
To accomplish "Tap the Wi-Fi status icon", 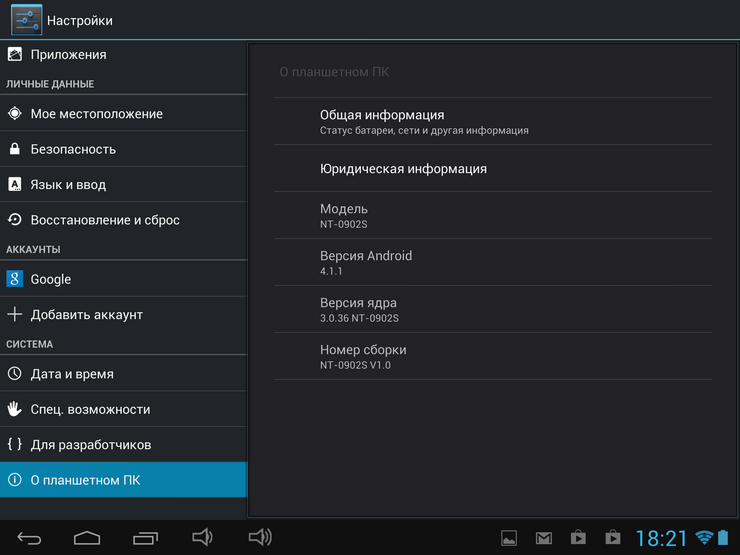I will pos(704,537).
